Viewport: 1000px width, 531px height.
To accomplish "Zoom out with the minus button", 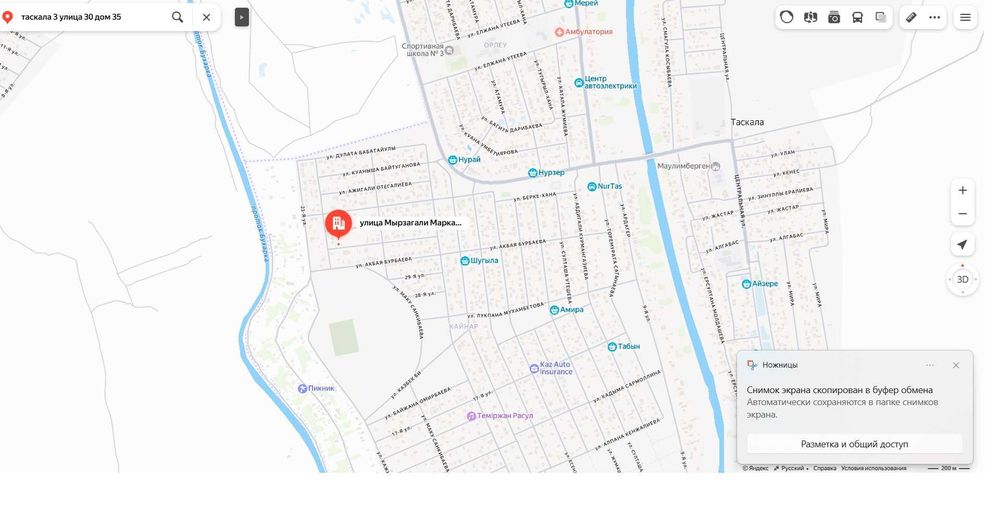I will tap(962, 214).
